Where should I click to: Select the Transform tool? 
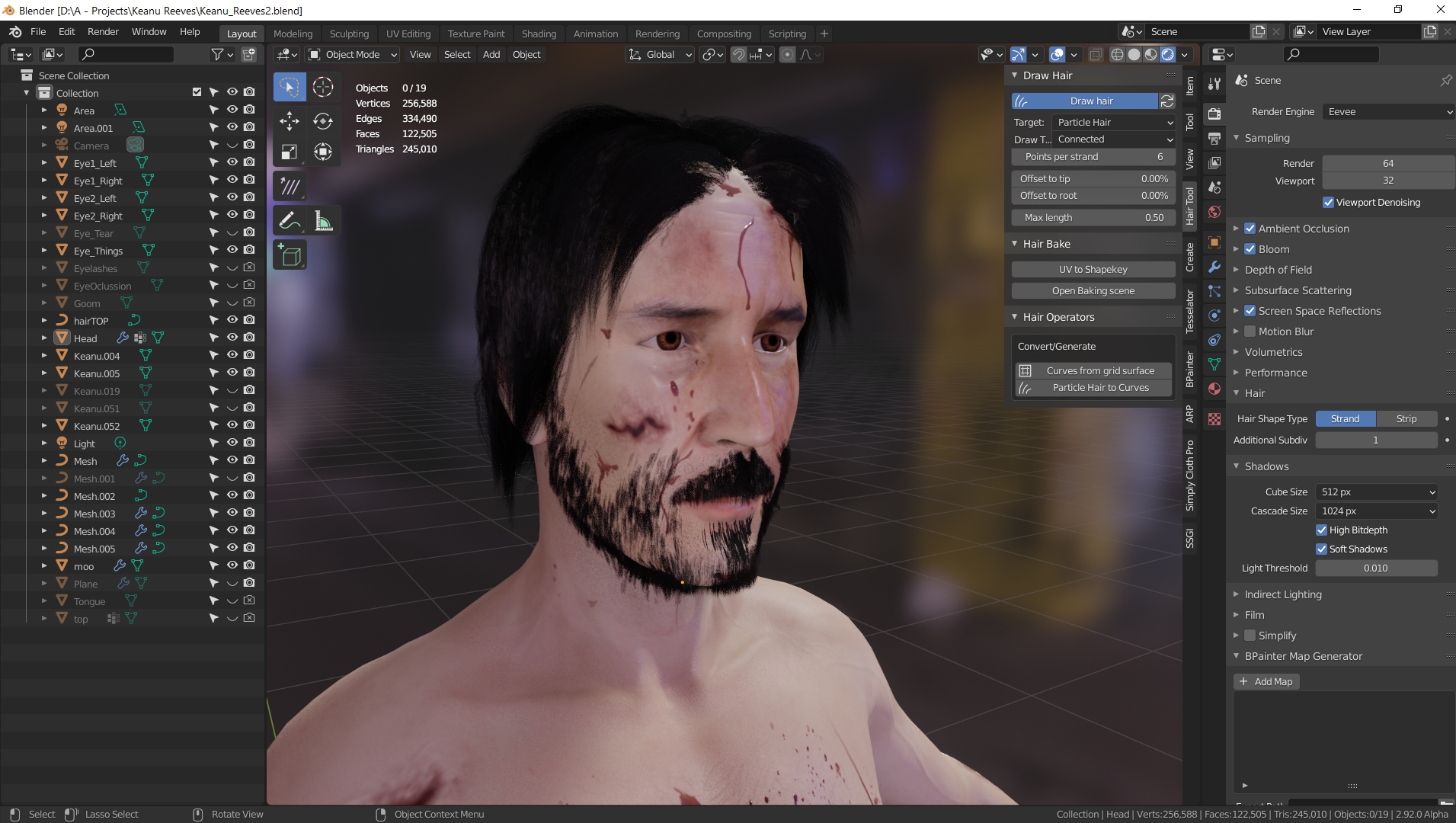[323, 152]
